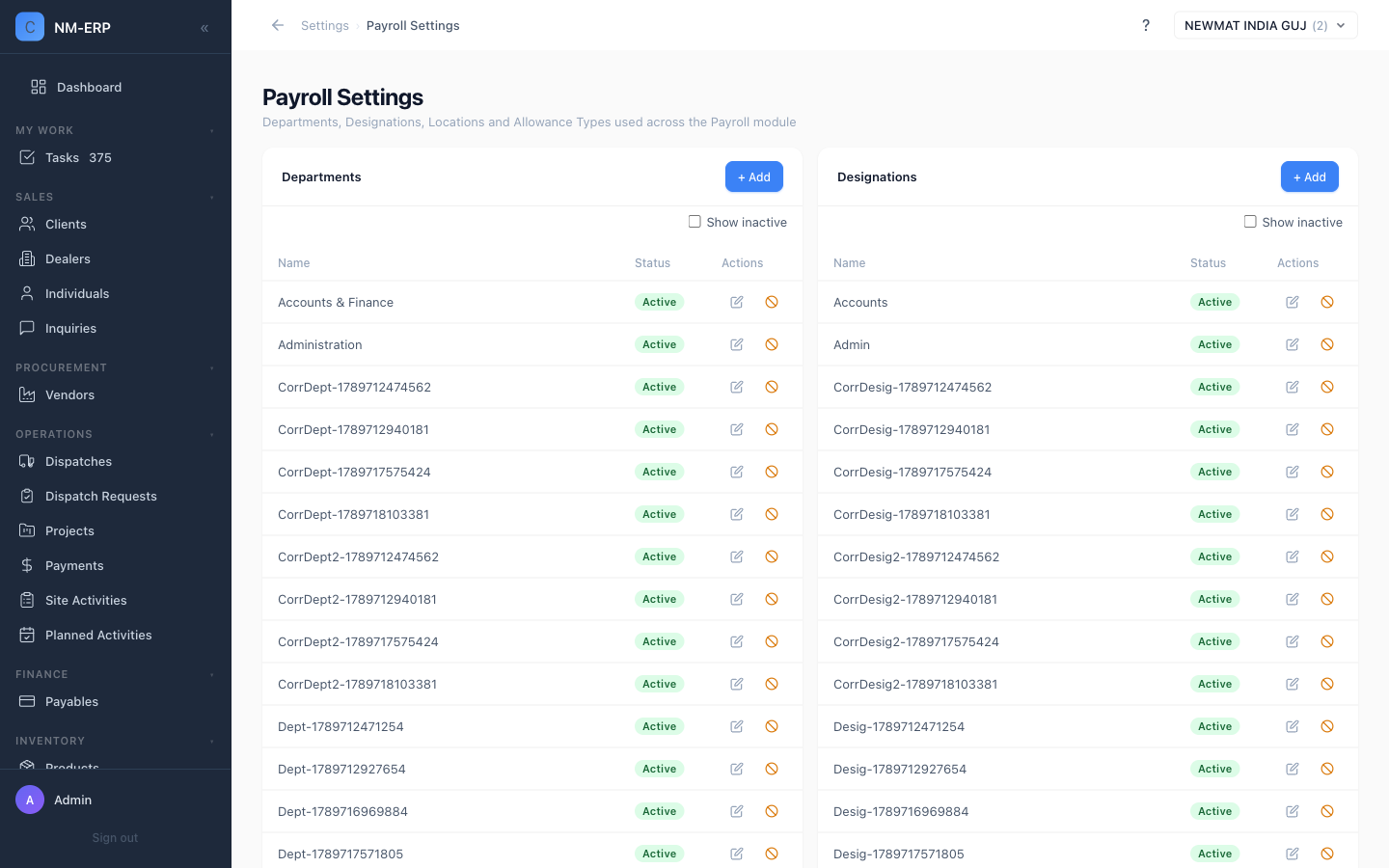Go back using the arrow icon
The height and width of the screenshot is (868, 1389).
pos(278,25)
